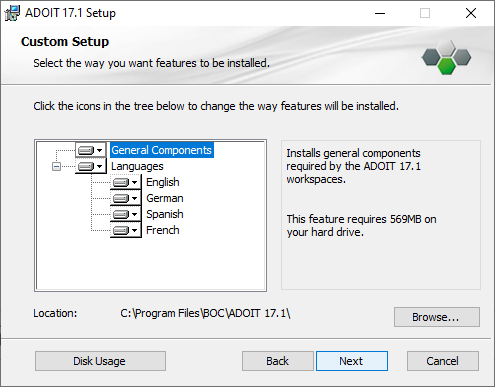The image size is (495, 387).
Task: Open German feature install dropdown
Action: pos(126,198)
